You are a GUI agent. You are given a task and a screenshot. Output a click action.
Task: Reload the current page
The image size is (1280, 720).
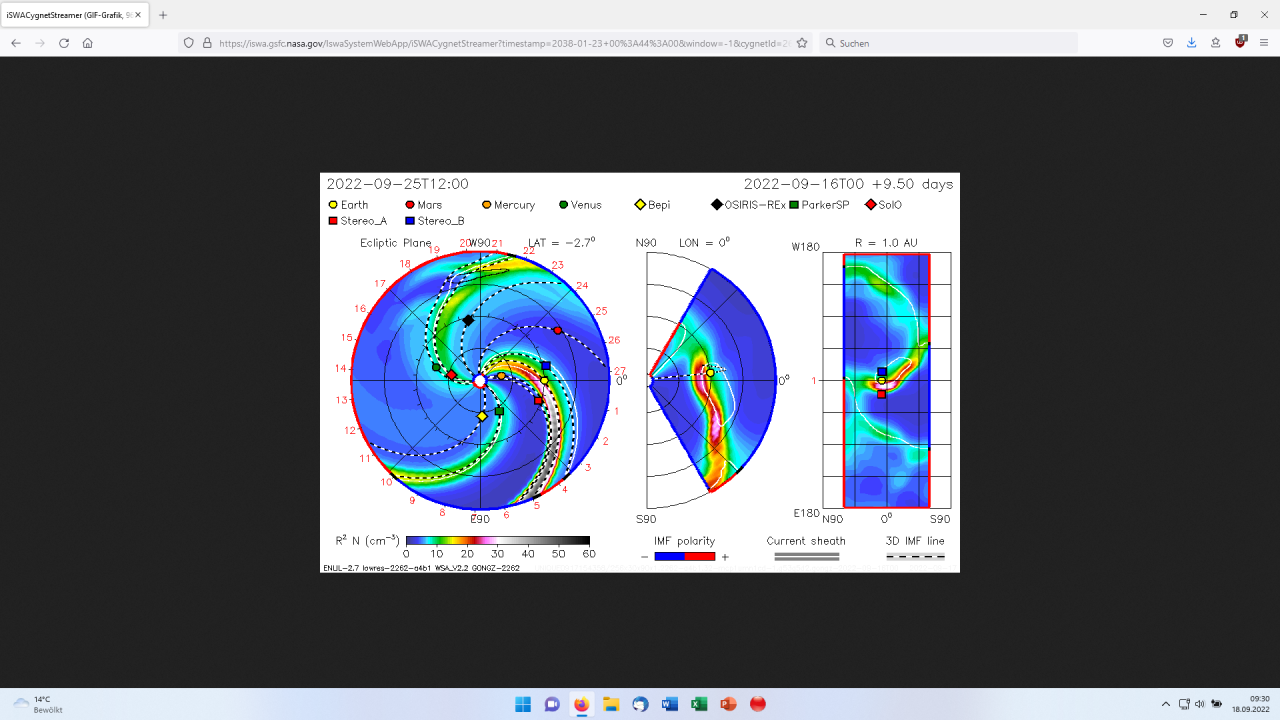tap(64, 43)
